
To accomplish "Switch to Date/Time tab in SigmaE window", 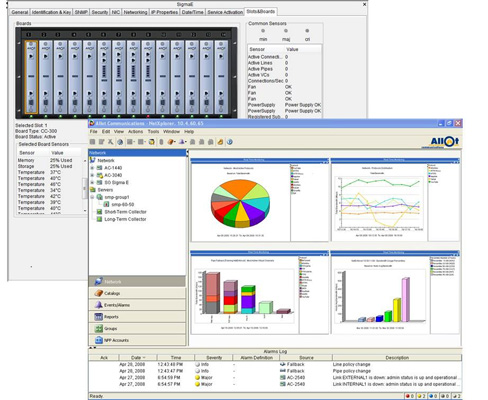I will pyautogui.click(x=193, y=12).
